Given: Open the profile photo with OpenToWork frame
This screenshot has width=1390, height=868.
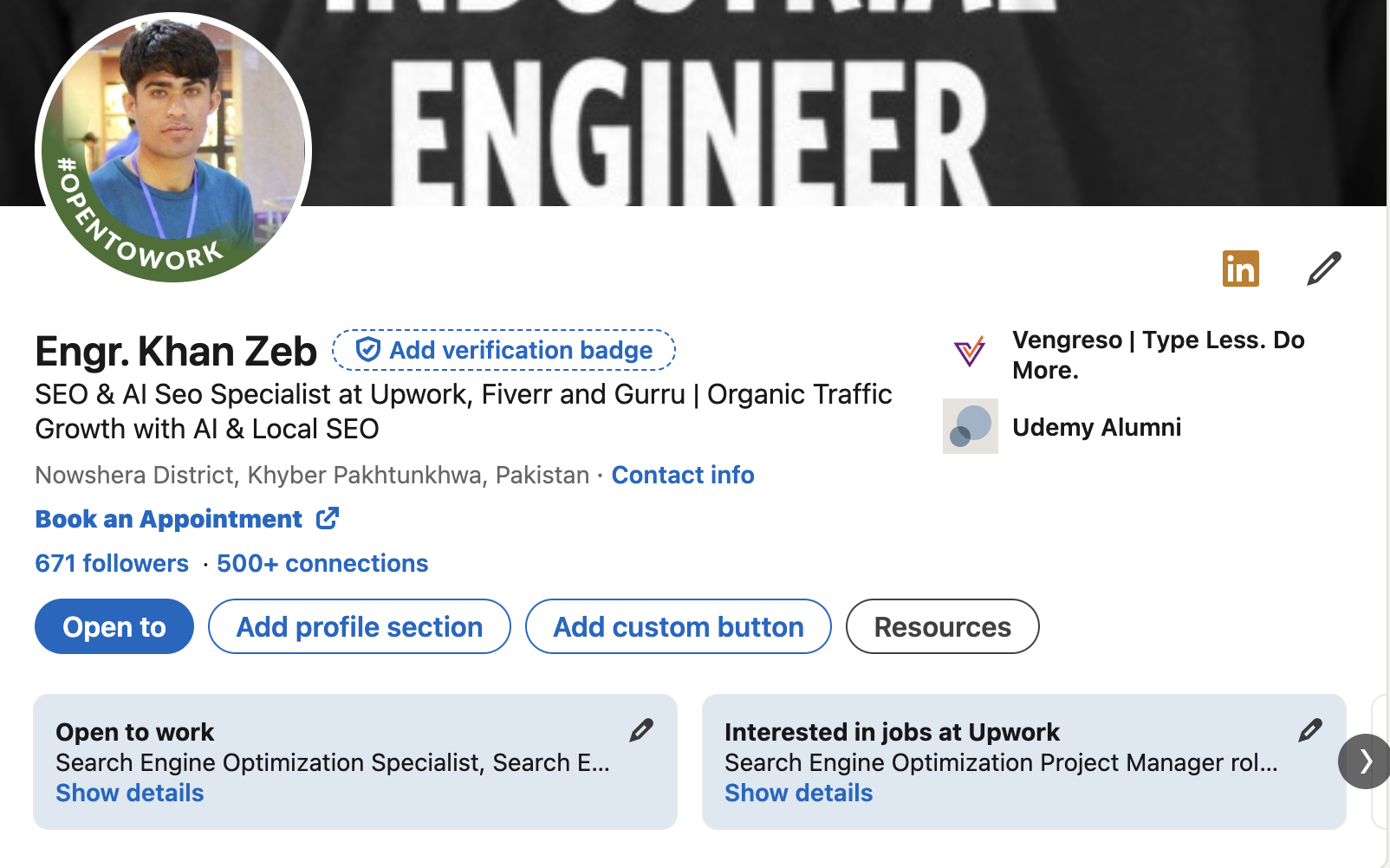Looking at the screenshot, I should 173,147.
